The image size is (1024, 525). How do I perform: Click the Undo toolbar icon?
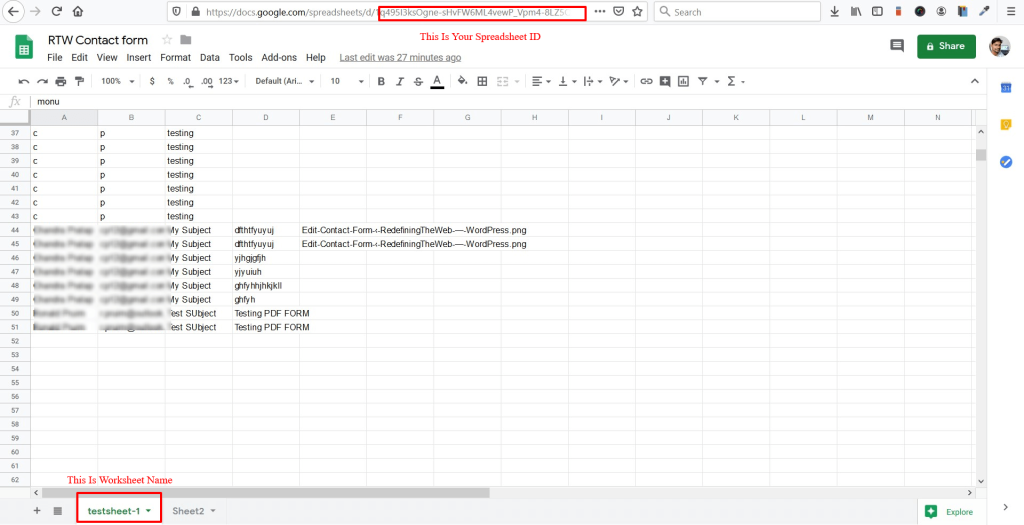point(24,82)
